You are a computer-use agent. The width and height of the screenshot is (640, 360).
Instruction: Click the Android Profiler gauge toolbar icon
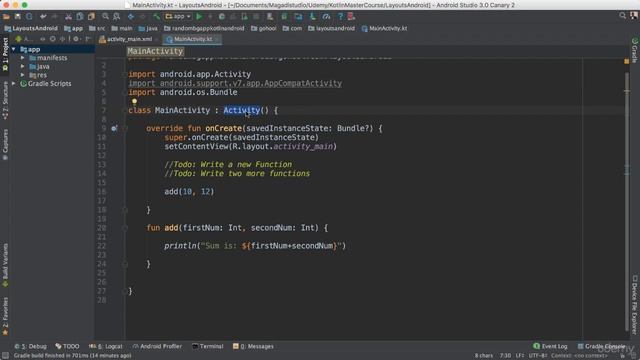pyautogui.click(x=326, y=17)
